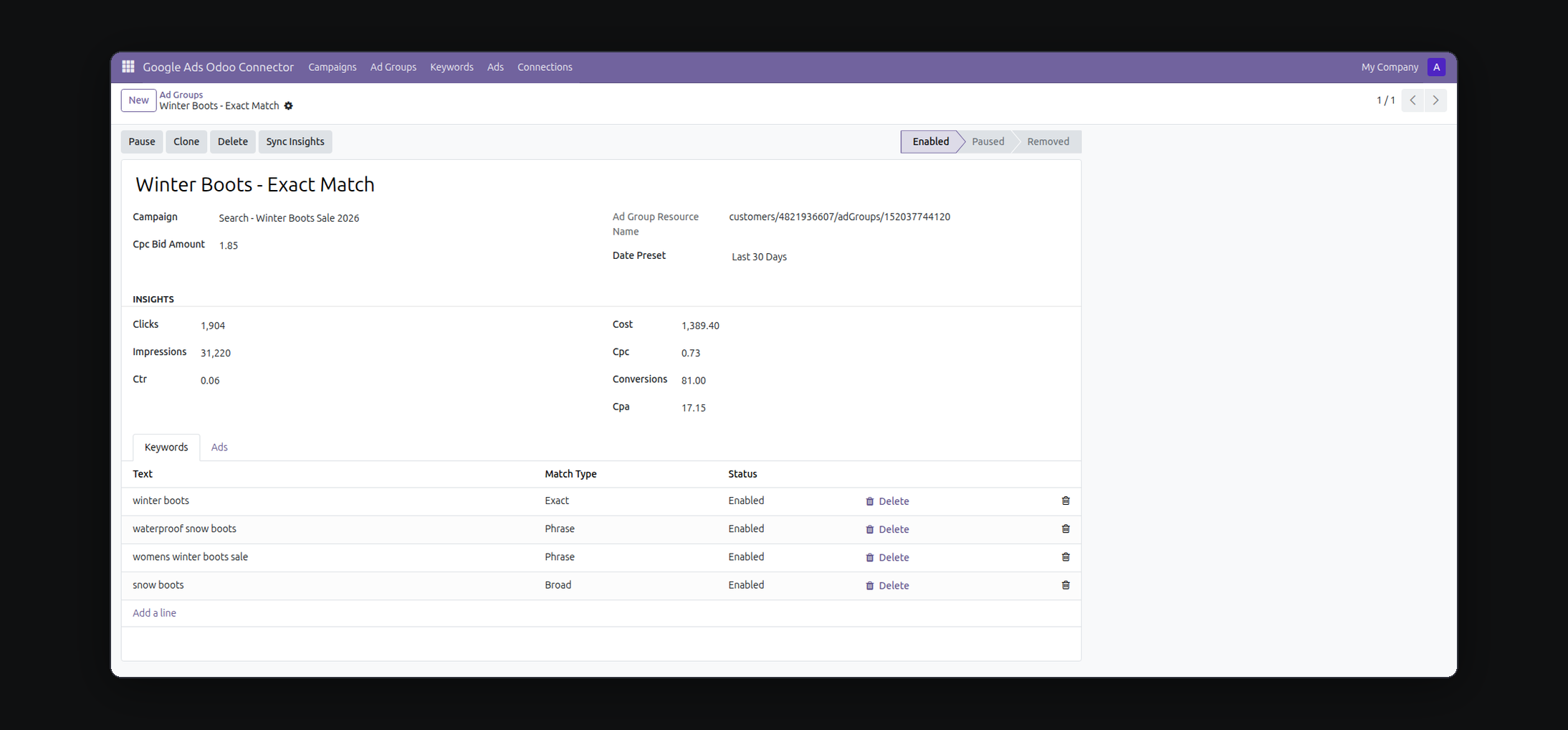Remove the snow boots row via trash icon
The image size is (1568, 730).
click(x=1066, y=585)
